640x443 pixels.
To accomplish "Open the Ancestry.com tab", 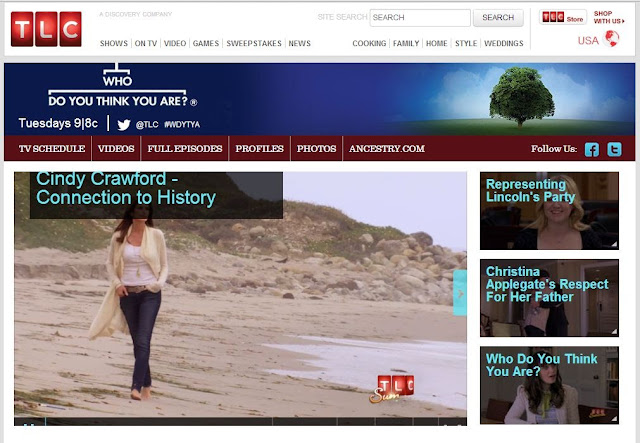I will (x=387, y=149).
